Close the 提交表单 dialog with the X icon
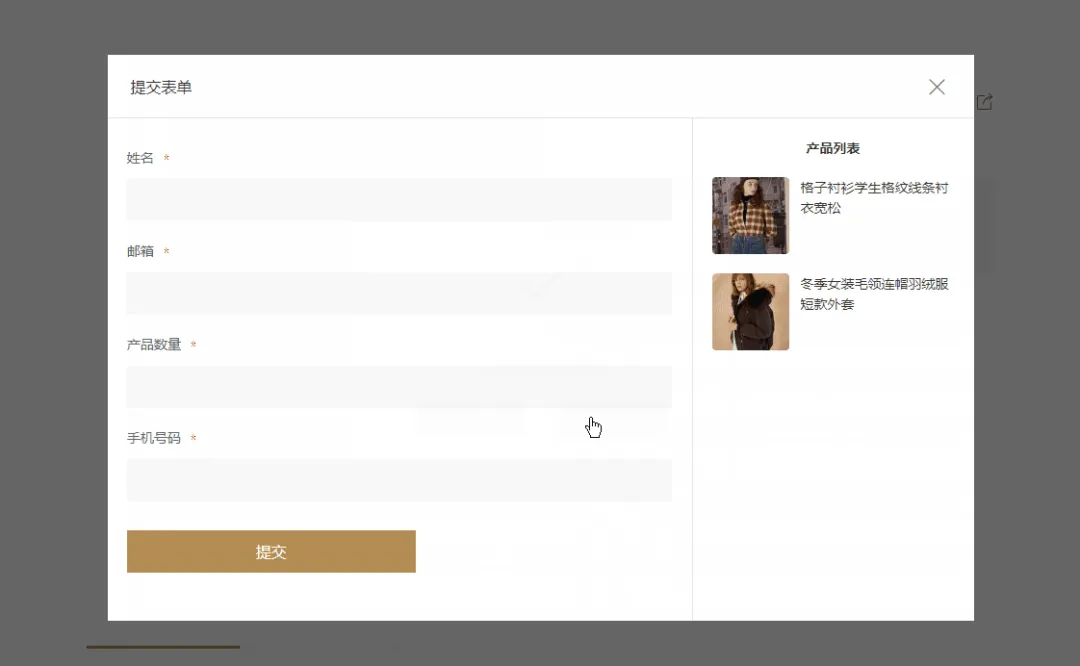The height and width of the screenshot is (666, 1080). [936, 87]
